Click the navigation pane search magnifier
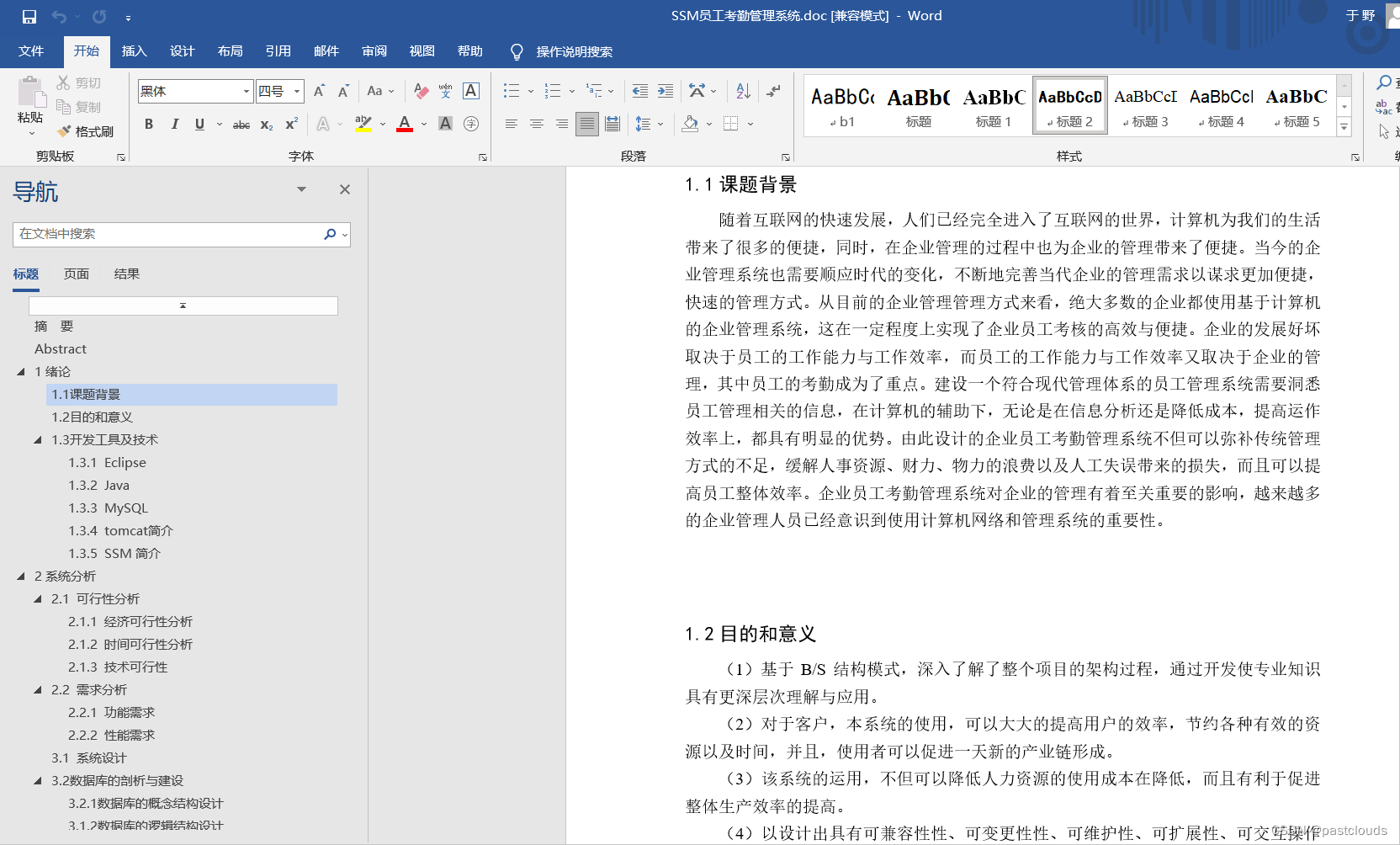The height and width of the screenshot is (845, 1400). tap(329, 234)
